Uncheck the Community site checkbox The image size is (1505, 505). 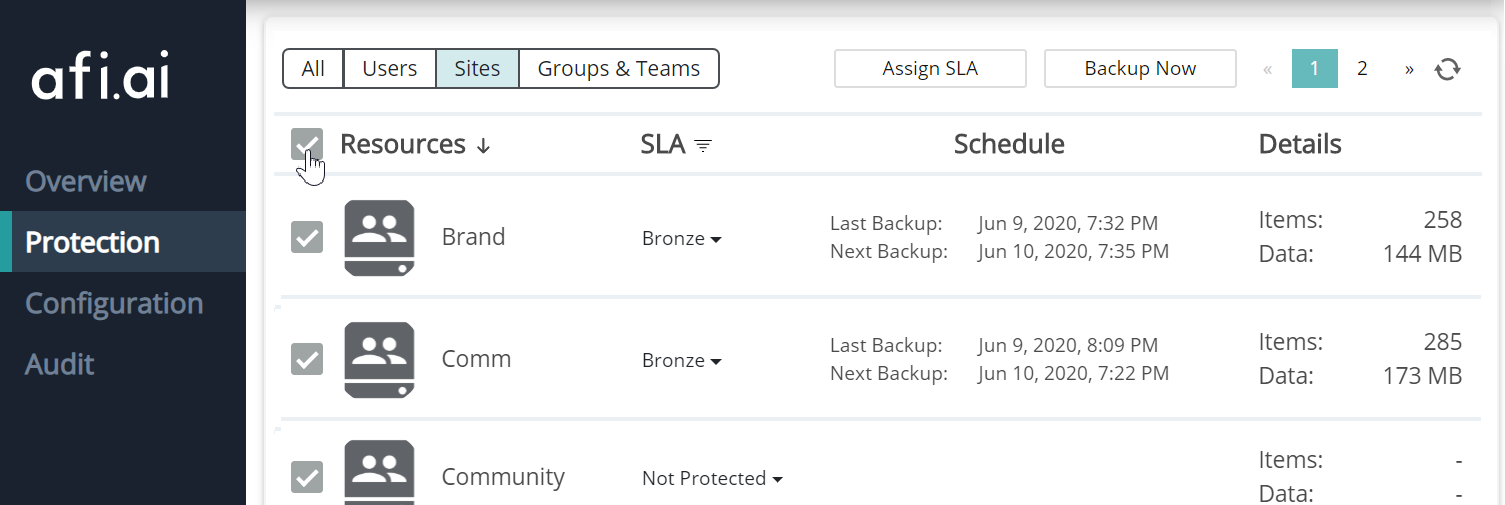click(x=307, y=477)
